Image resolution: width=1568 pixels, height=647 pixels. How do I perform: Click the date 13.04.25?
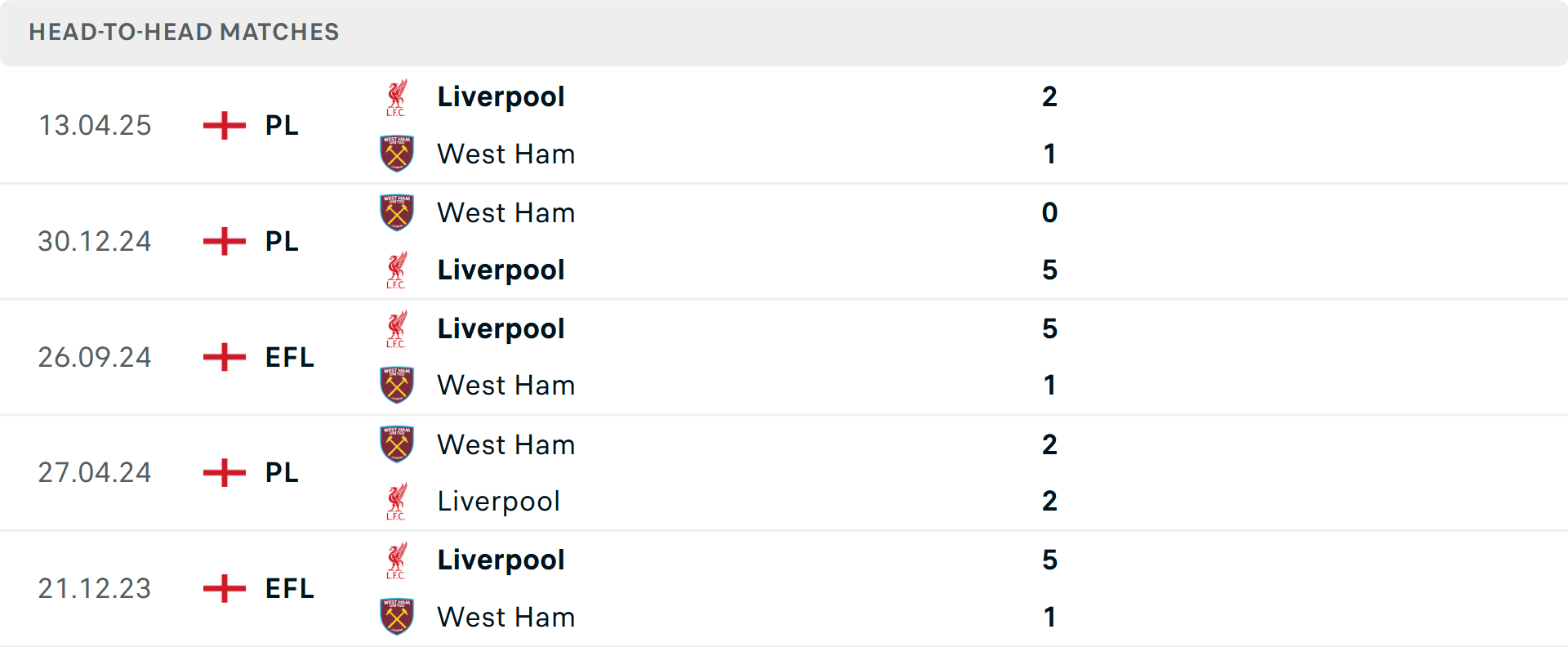(x=95, y=125)
